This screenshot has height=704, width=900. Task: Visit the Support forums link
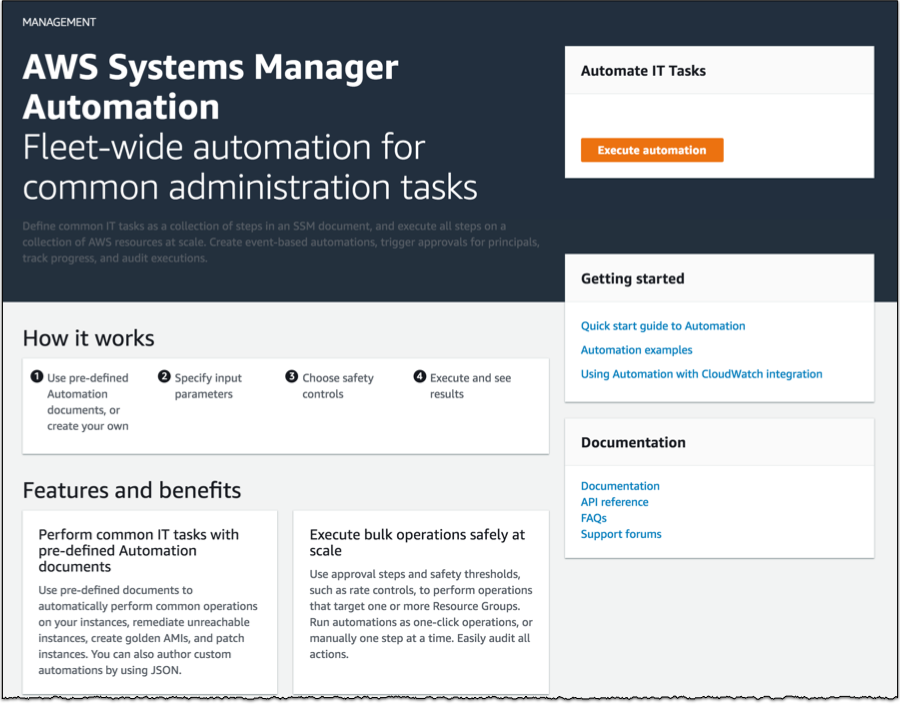[x=620, y=534]
